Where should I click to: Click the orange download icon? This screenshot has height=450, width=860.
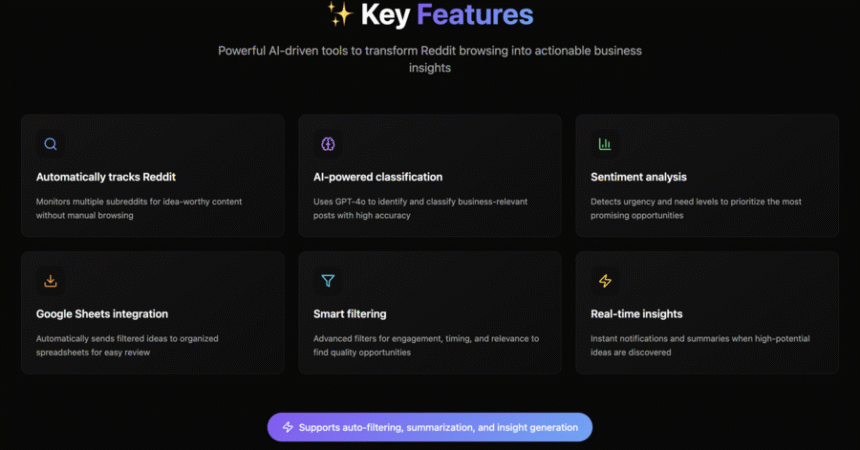(50, 281)
